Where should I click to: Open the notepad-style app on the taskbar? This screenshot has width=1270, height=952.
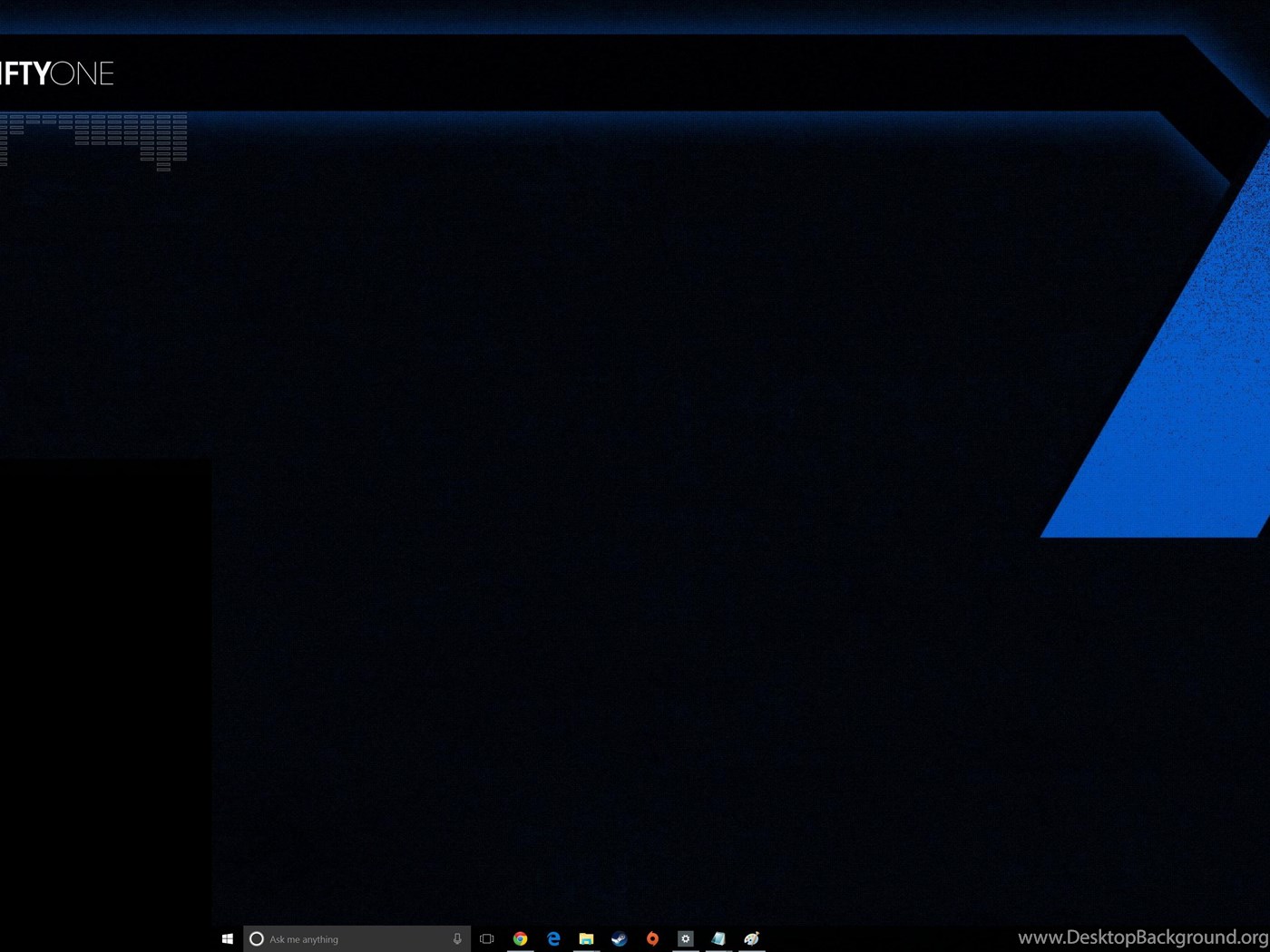(x=718, y=939)
